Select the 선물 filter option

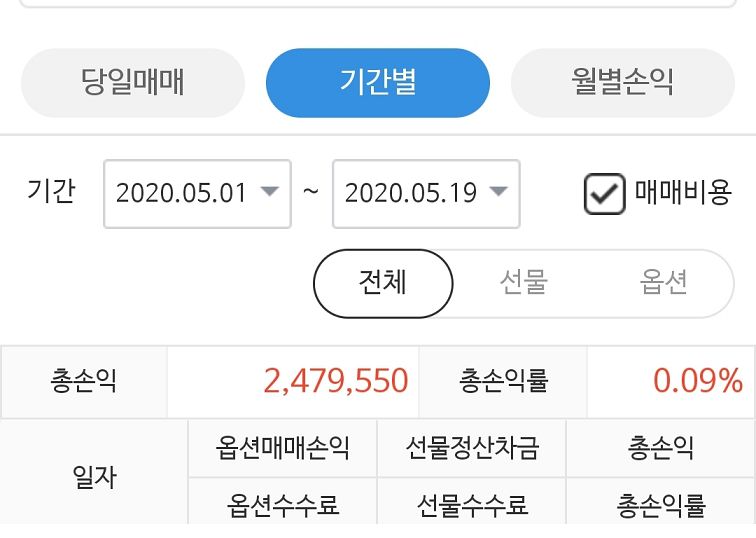524,283
